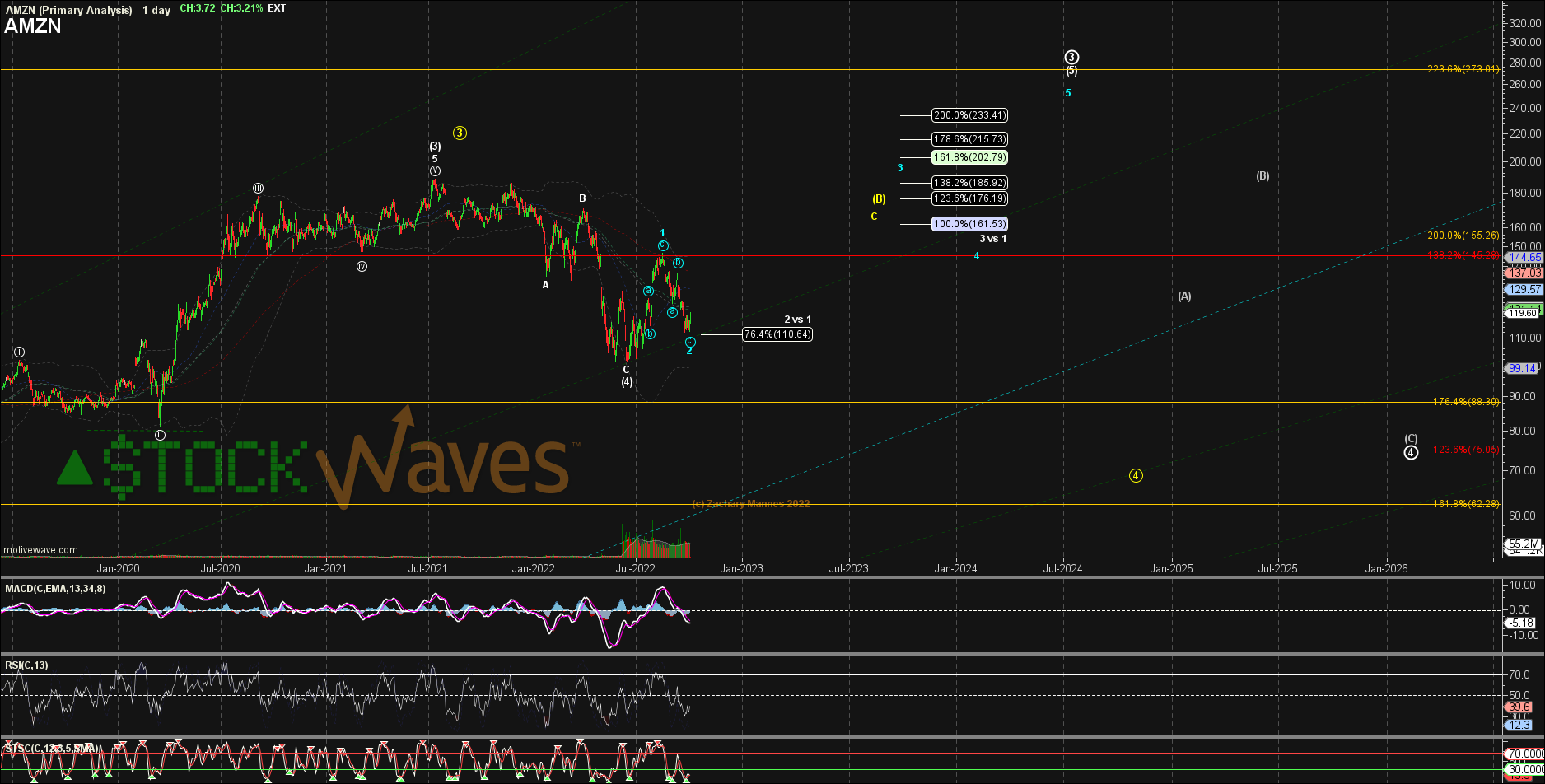Select the circled iii wave marker
This screenshot has height=784, width=1545.
258,189
